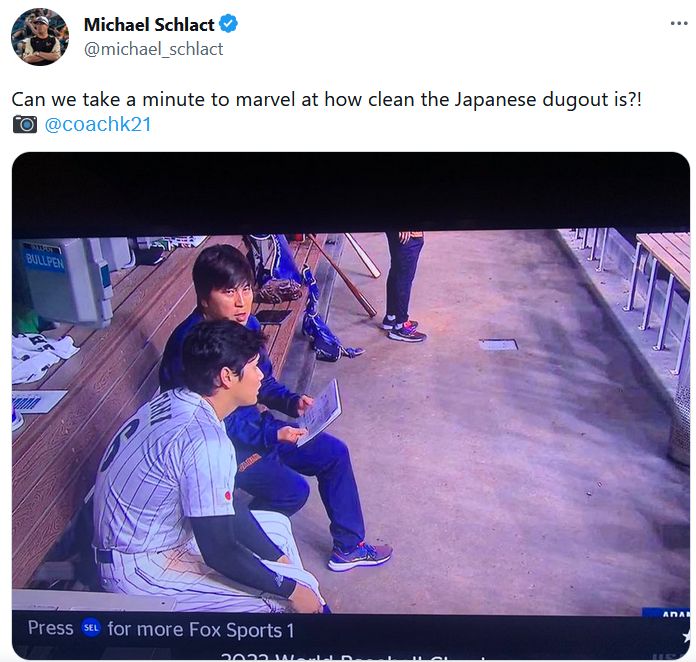Open the Michael Schlact display name

(149, 24)
